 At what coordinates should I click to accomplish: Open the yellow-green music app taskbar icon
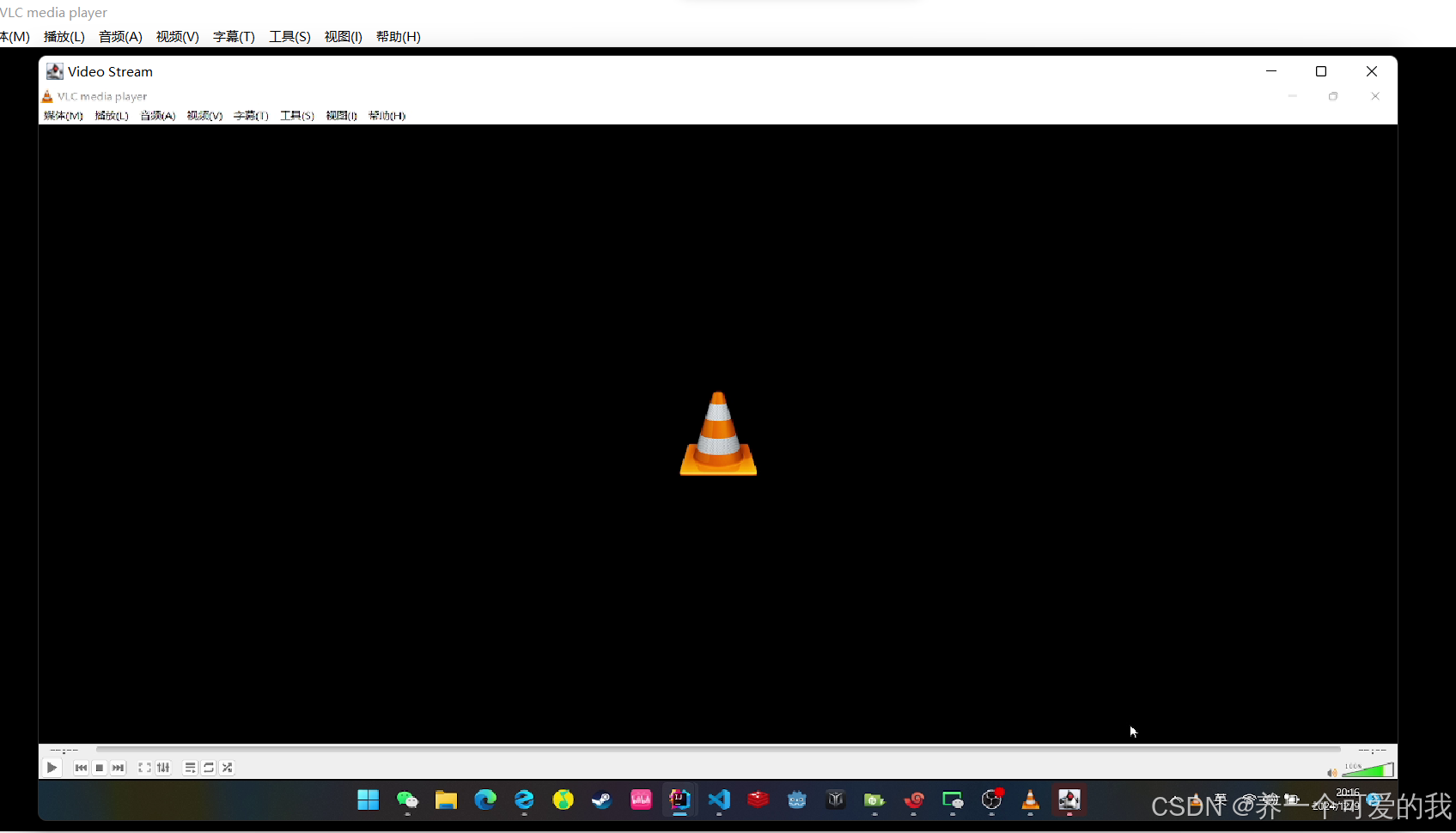click(x=563, y=800)
